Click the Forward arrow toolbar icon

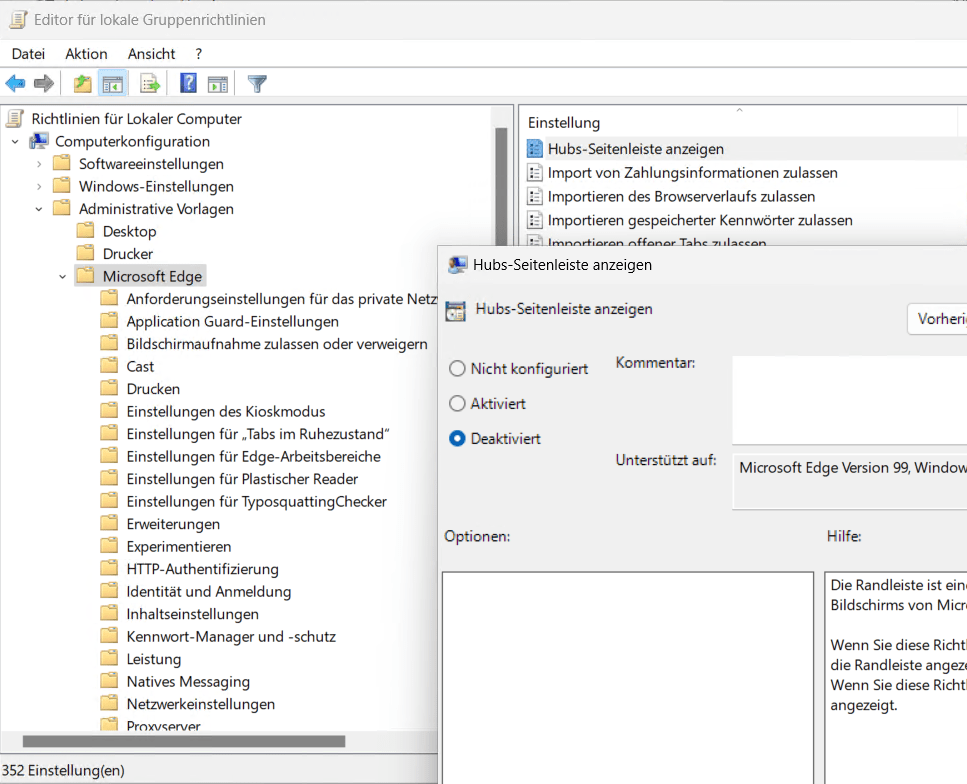tap(44, 83)
